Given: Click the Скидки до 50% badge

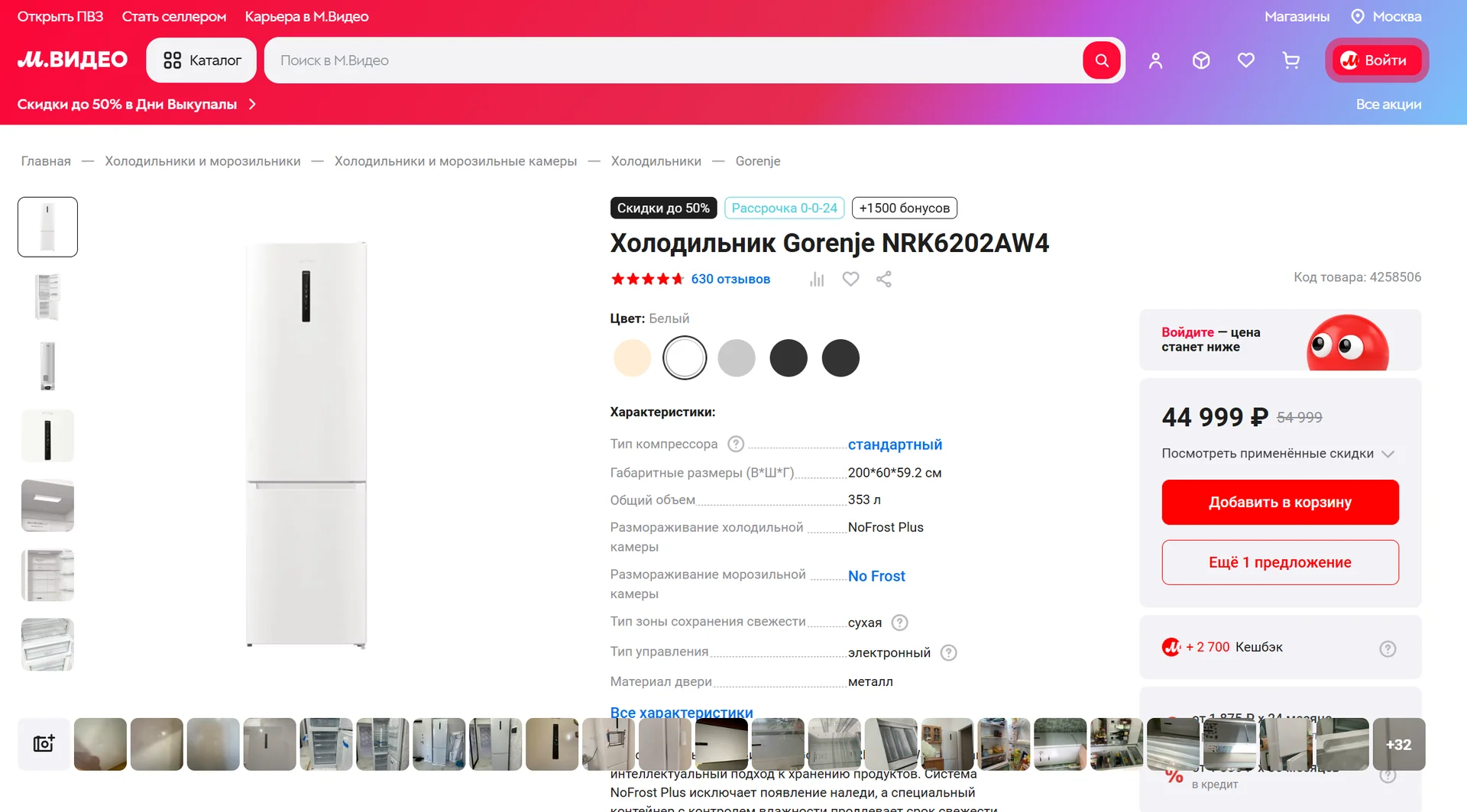Looking at the screenshot, I should (663, 208).
